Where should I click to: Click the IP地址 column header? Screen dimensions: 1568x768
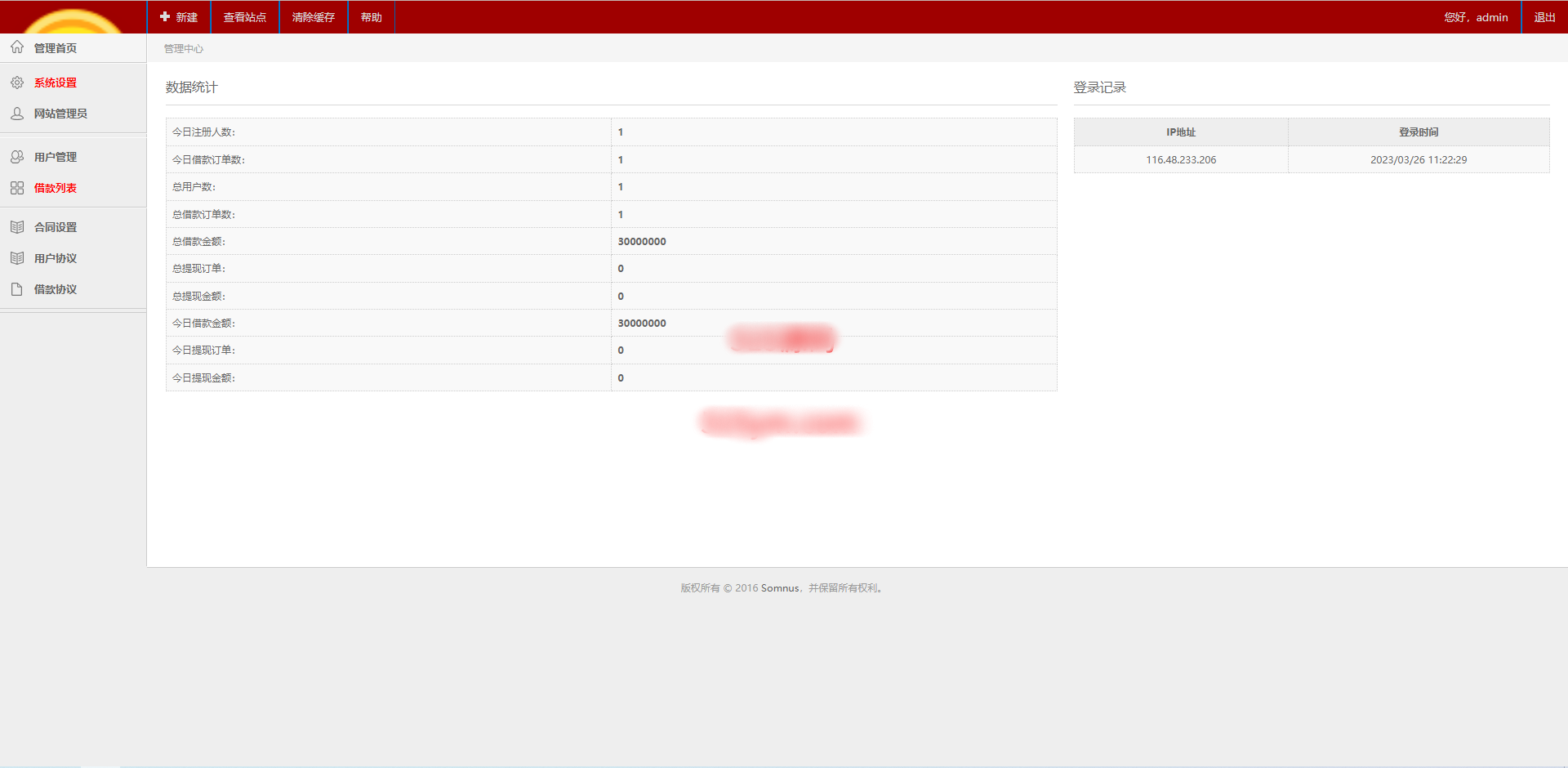(x=1181, y=132)
